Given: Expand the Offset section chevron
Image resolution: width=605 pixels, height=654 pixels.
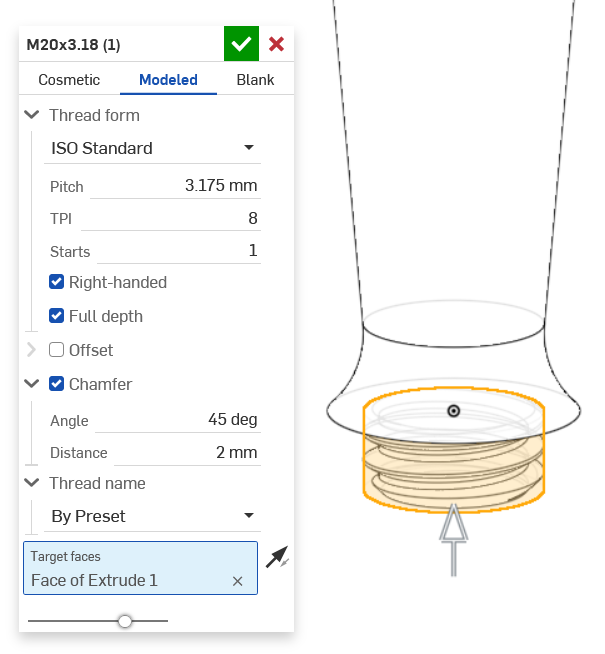Looking at the screenshot, I should point(31,350).
